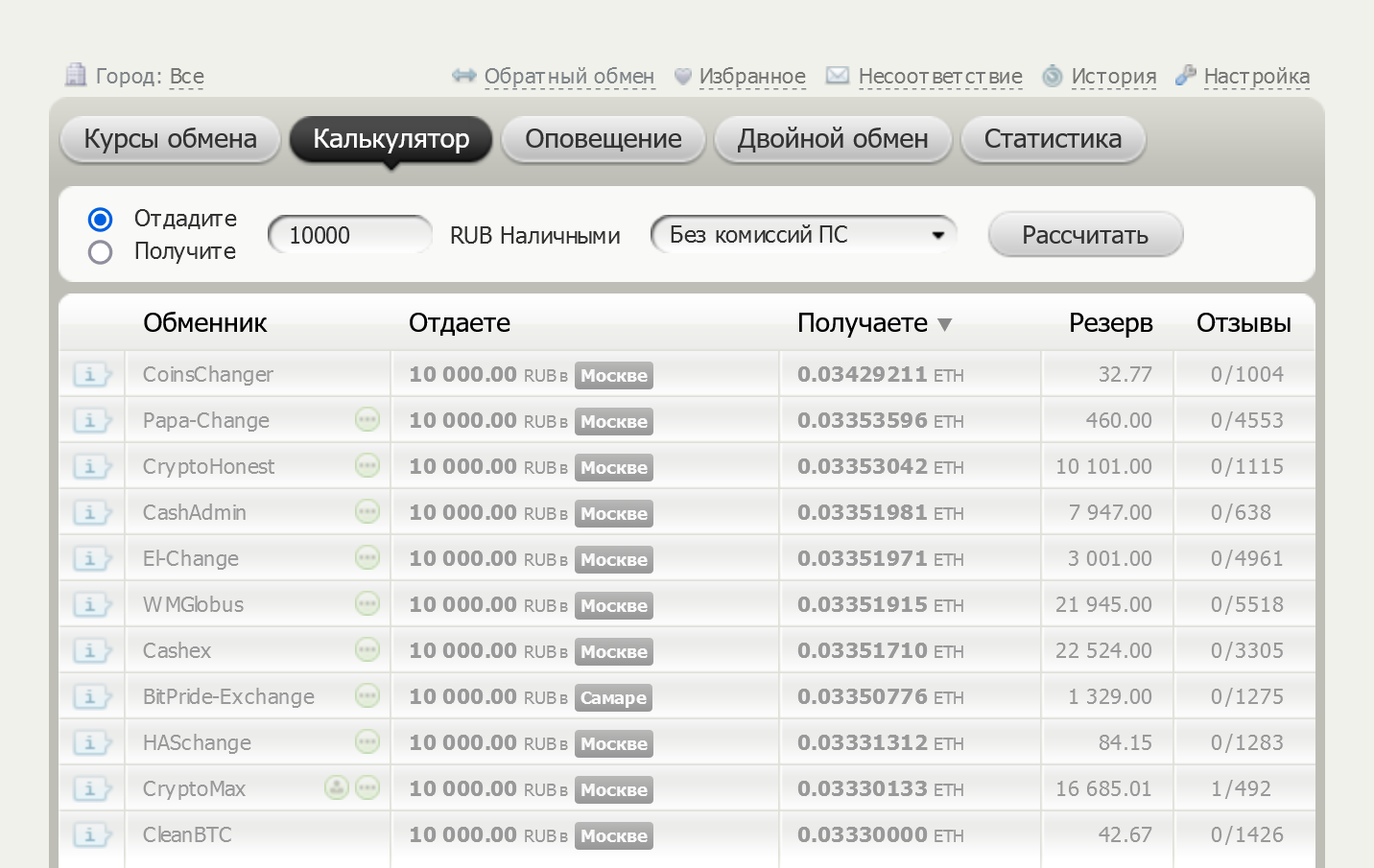The width and height of the screenshot is (1374, 868).
Task: Click the arrows icon beside Обратный обмен
Action: point(464,75)
